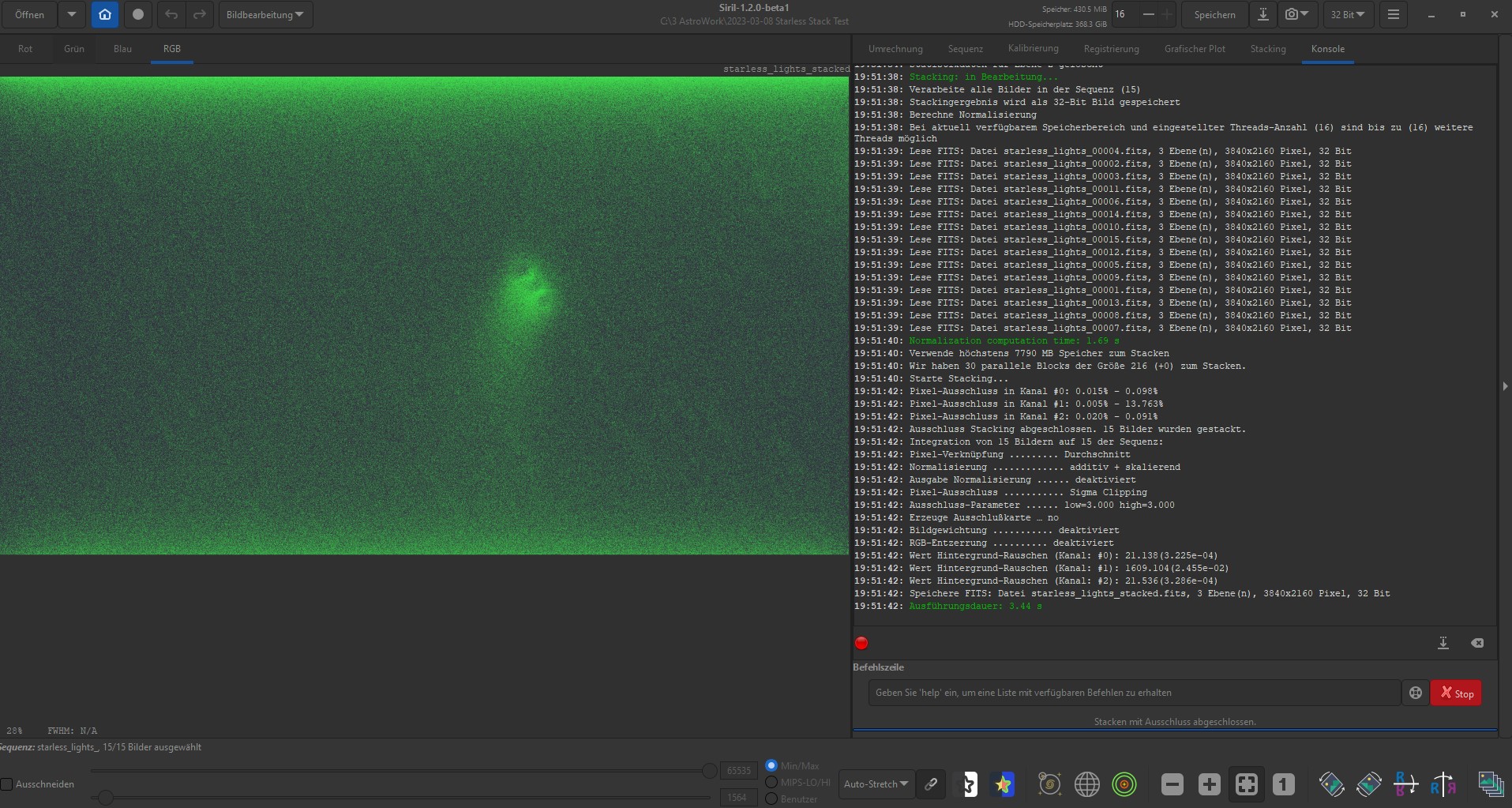Image resolution: width=1512 pixels, height=808 pixels.
Task: Increase thread count with the plus stepper
Action: (1167, 14)
